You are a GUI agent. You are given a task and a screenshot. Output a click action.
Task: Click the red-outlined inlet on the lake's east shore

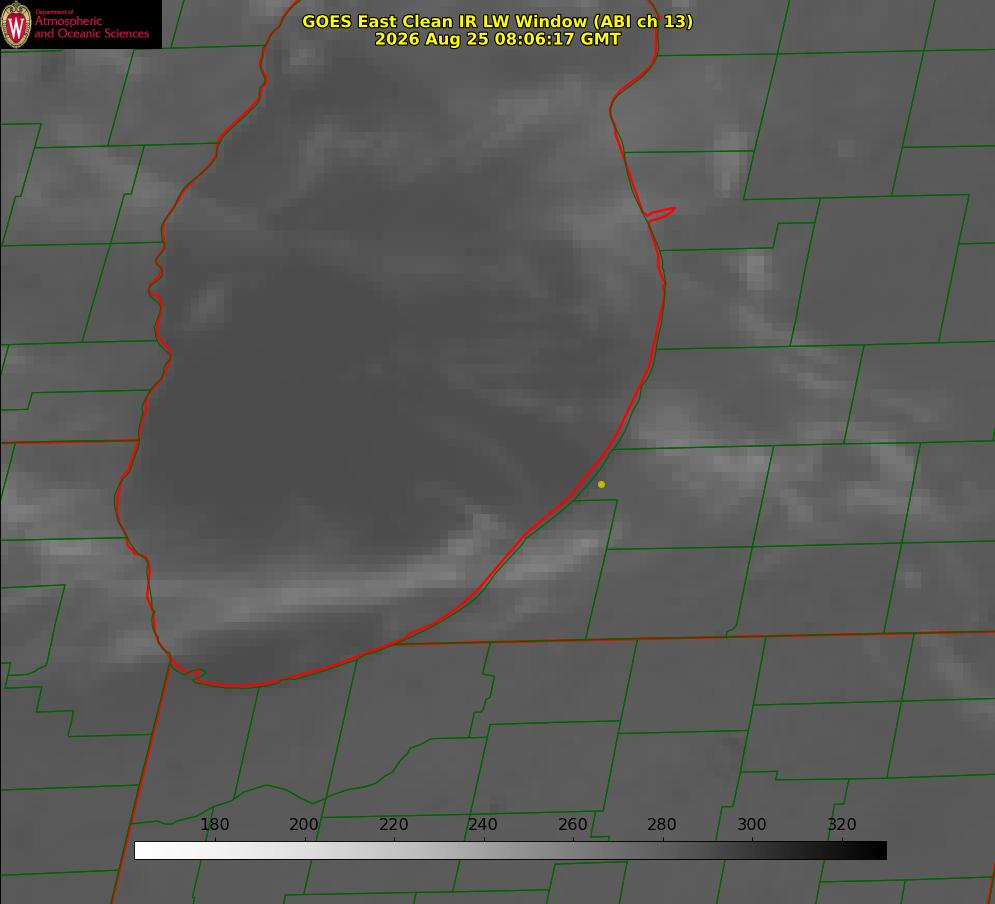pyautogui.click(x=660, y=214)
